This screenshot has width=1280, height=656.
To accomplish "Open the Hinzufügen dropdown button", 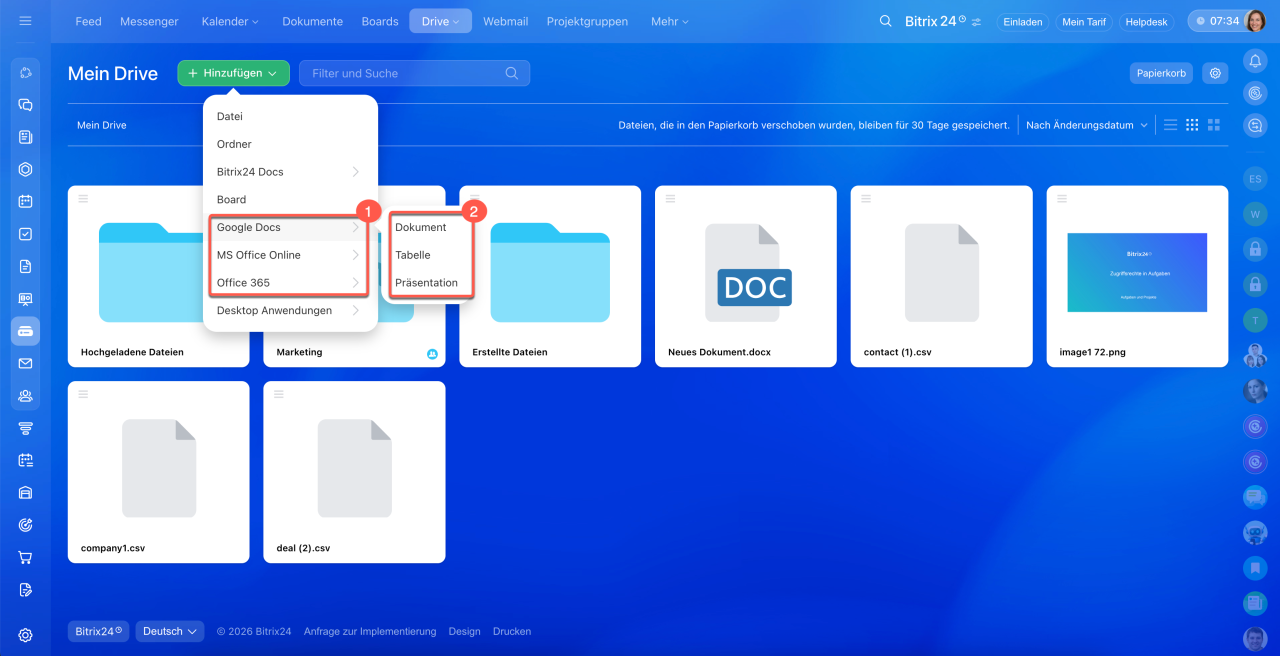I will [x=234, y=73].
